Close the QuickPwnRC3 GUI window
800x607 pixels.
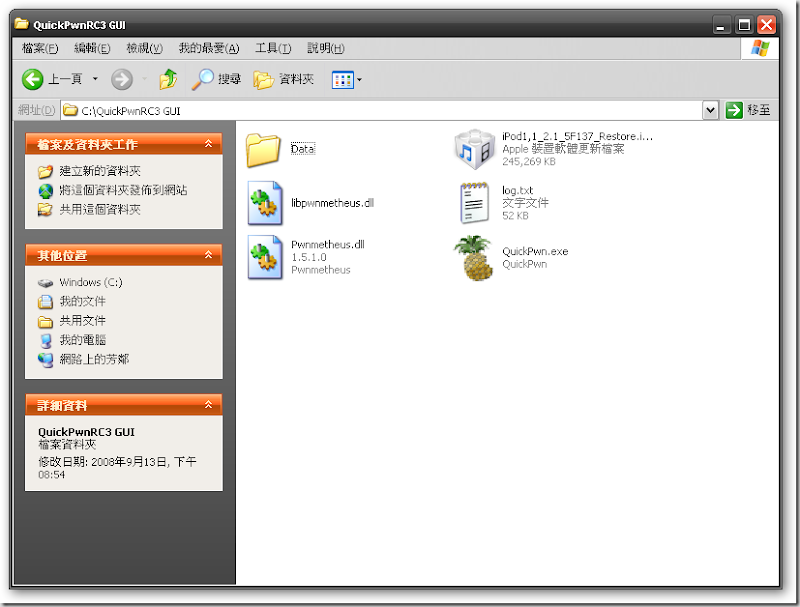pos(767,24)
